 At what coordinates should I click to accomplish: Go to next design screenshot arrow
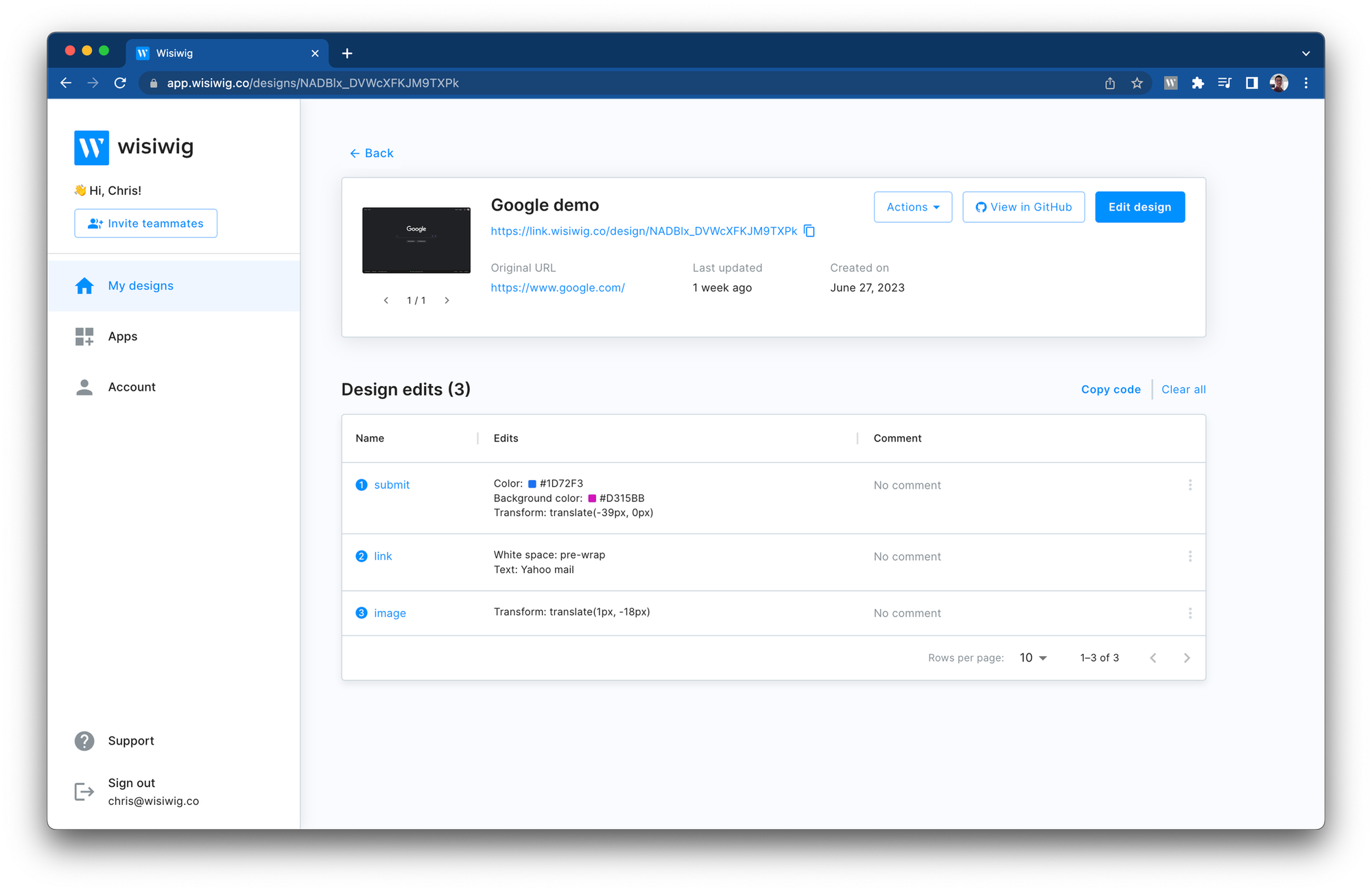tap(447, 300)
